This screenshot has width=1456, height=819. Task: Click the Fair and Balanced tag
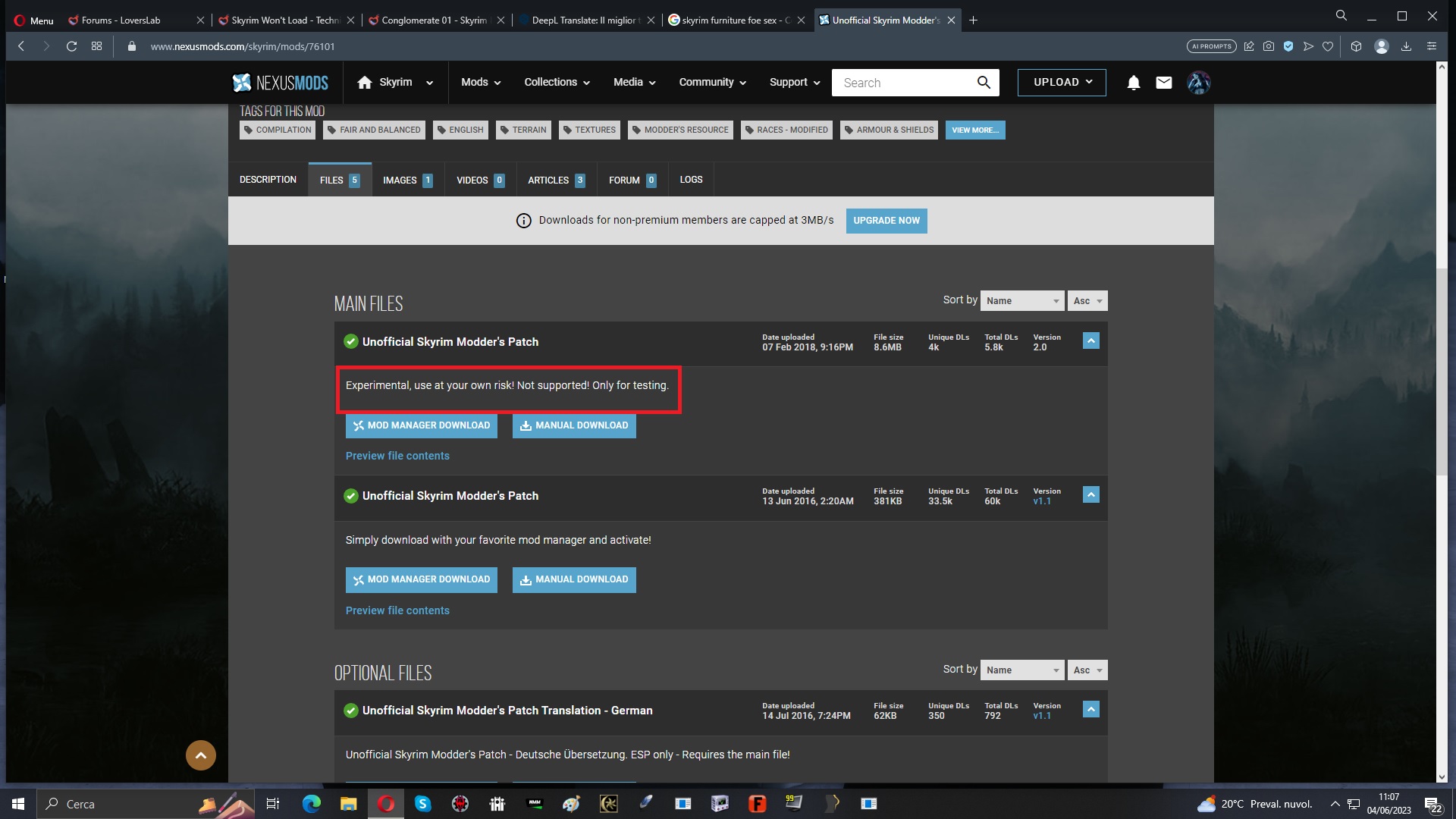tap(374, 130)
